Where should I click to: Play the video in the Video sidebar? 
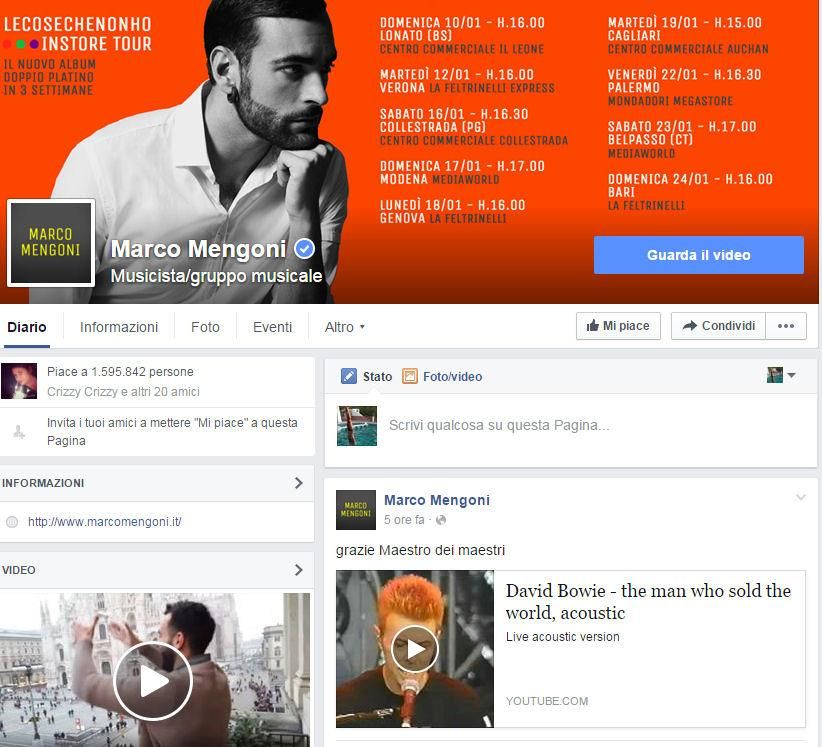pos(153,680)
